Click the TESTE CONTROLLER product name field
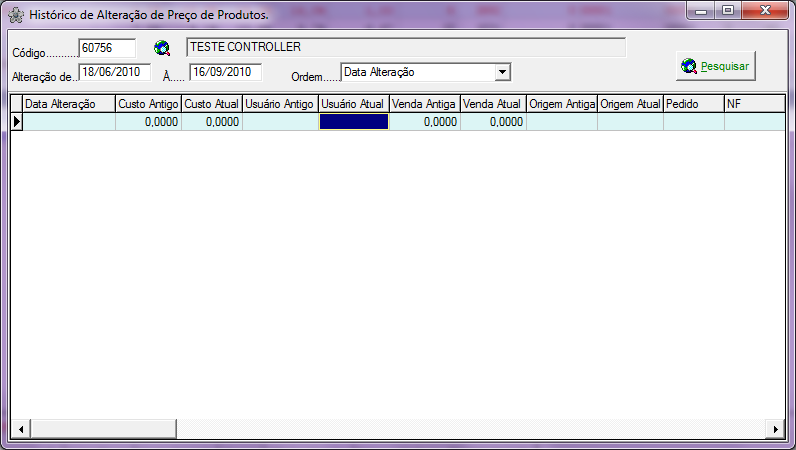This screenshot has width=796, height=450. tap(406, 47)
